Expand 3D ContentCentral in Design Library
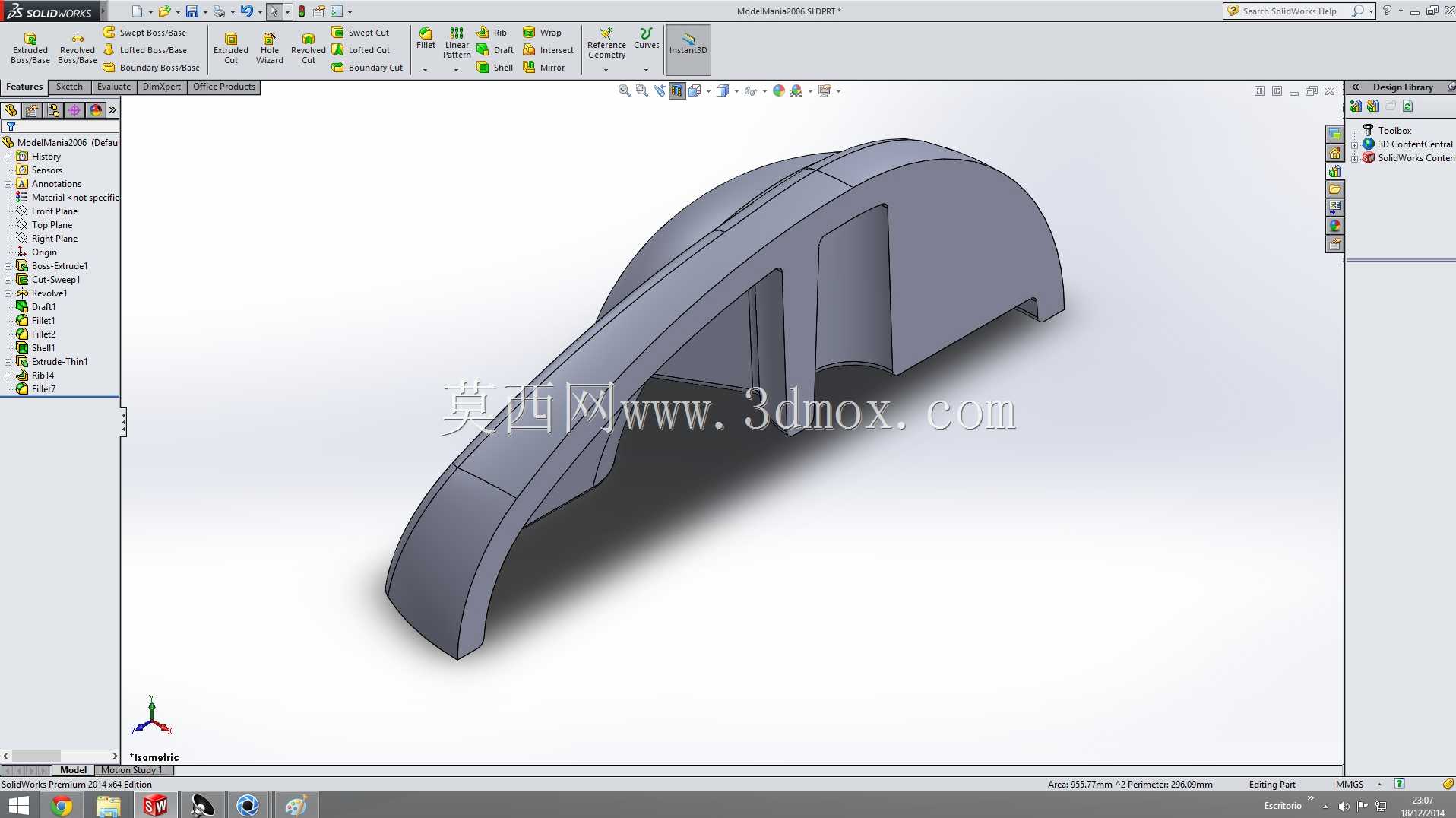Image resolution: width=1456 pixels, height=818 pixels. click(1355, 144)
